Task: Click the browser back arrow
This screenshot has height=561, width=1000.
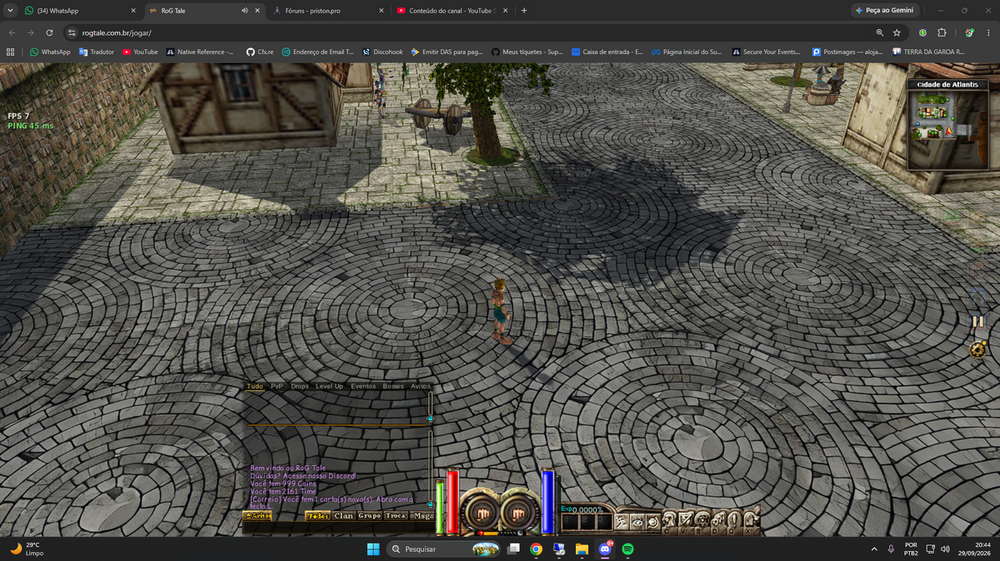Action: coord(11,33)
